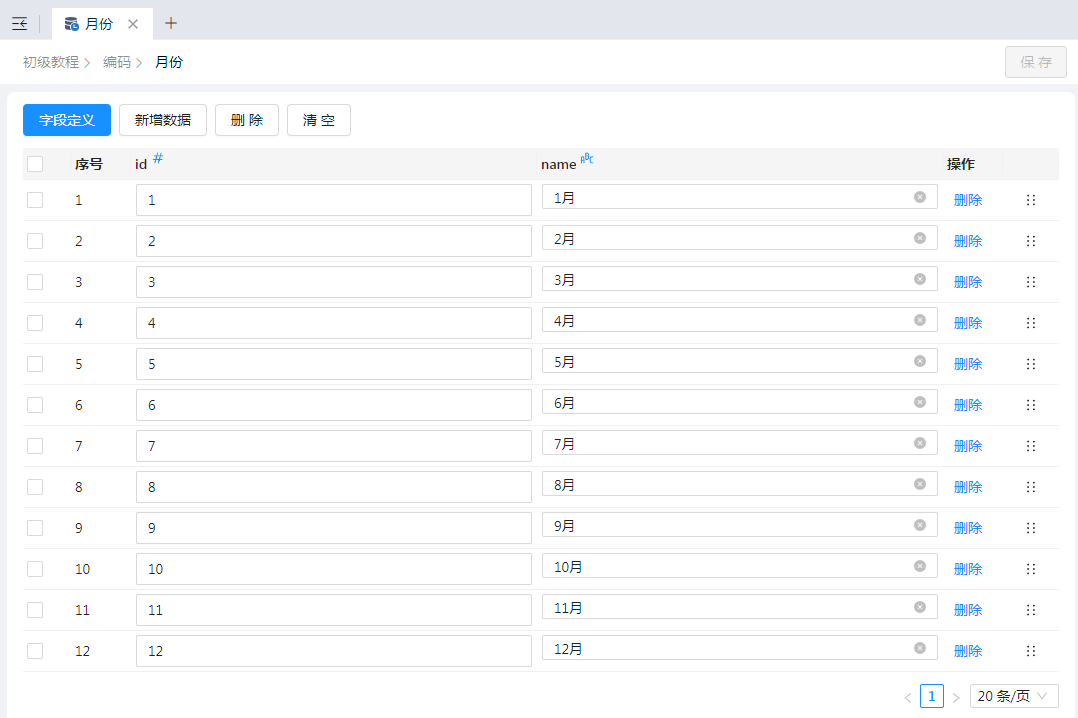Viewport: 1078px width, 718px height.
Task: Click drag handle icon for row 3
Action: (x=1030, y=282)
